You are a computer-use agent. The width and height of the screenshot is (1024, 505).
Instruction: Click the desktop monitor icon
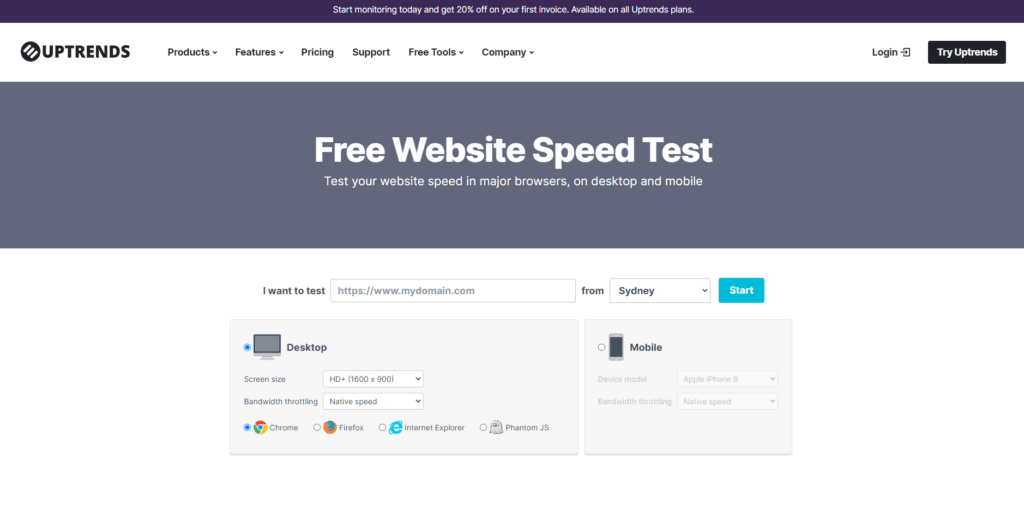(267, 347)
